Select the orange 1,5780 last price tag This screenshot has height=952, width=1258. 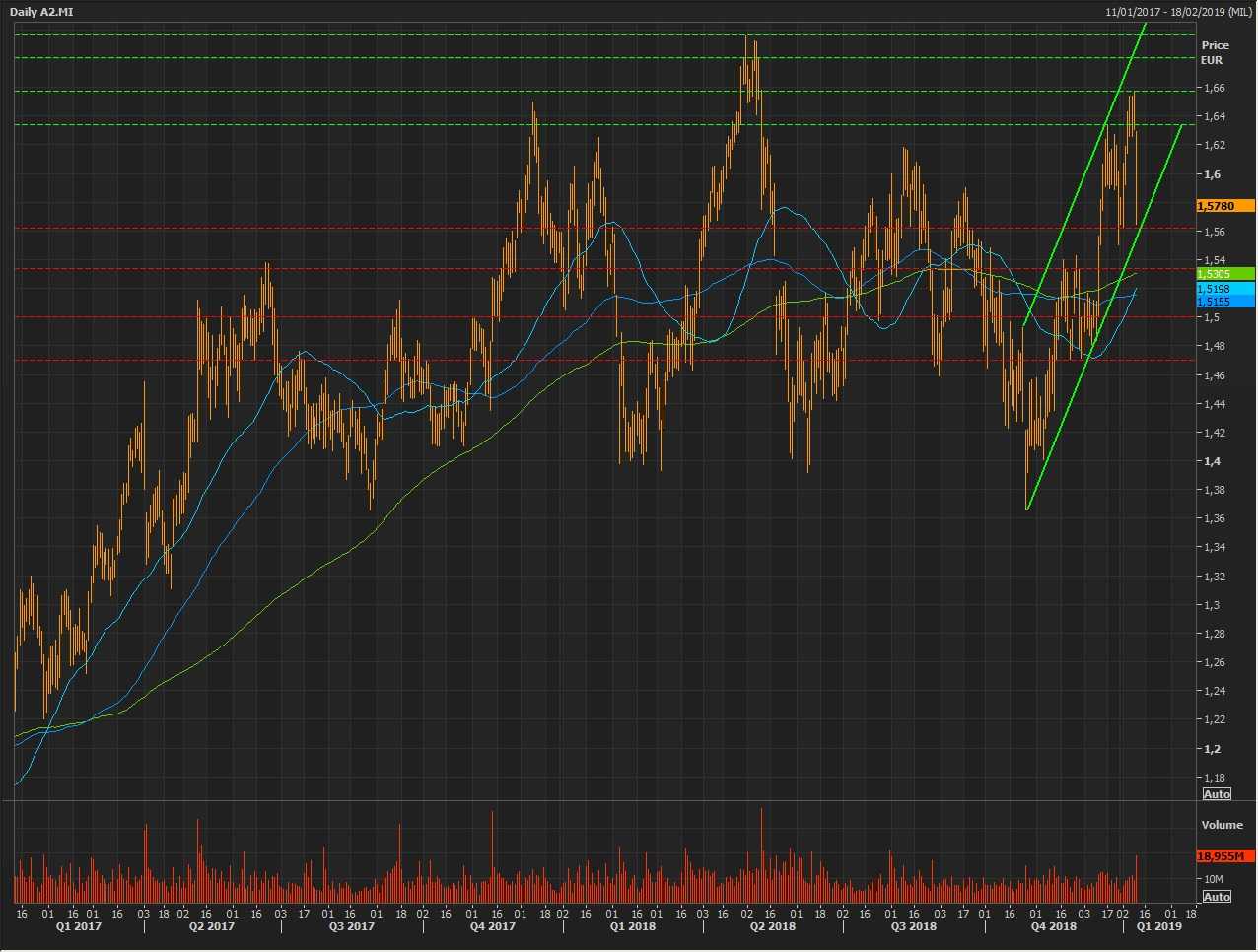(1224, 206)
